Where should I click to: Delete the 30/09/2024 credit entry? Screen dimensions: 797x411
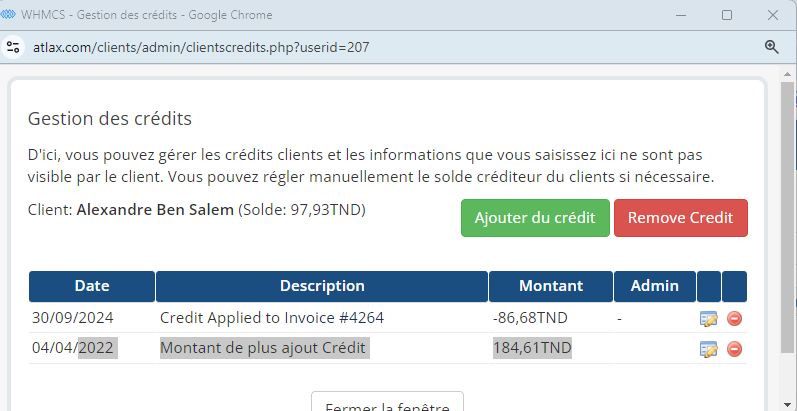pyautogui.click(x=734, y=319)
